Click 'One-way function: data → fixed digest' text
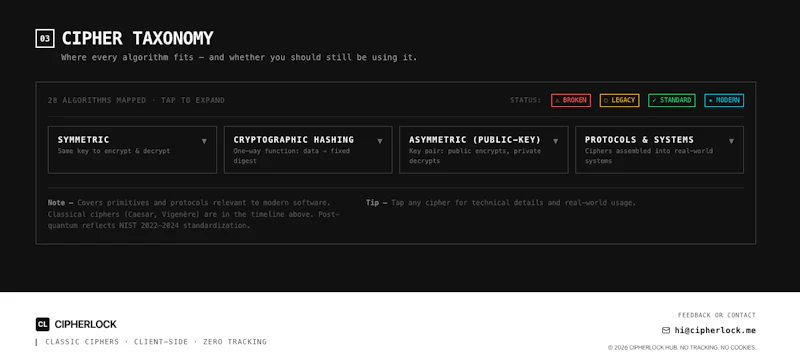Viewport: 800px width, 363px height. [x=292, y=156]
